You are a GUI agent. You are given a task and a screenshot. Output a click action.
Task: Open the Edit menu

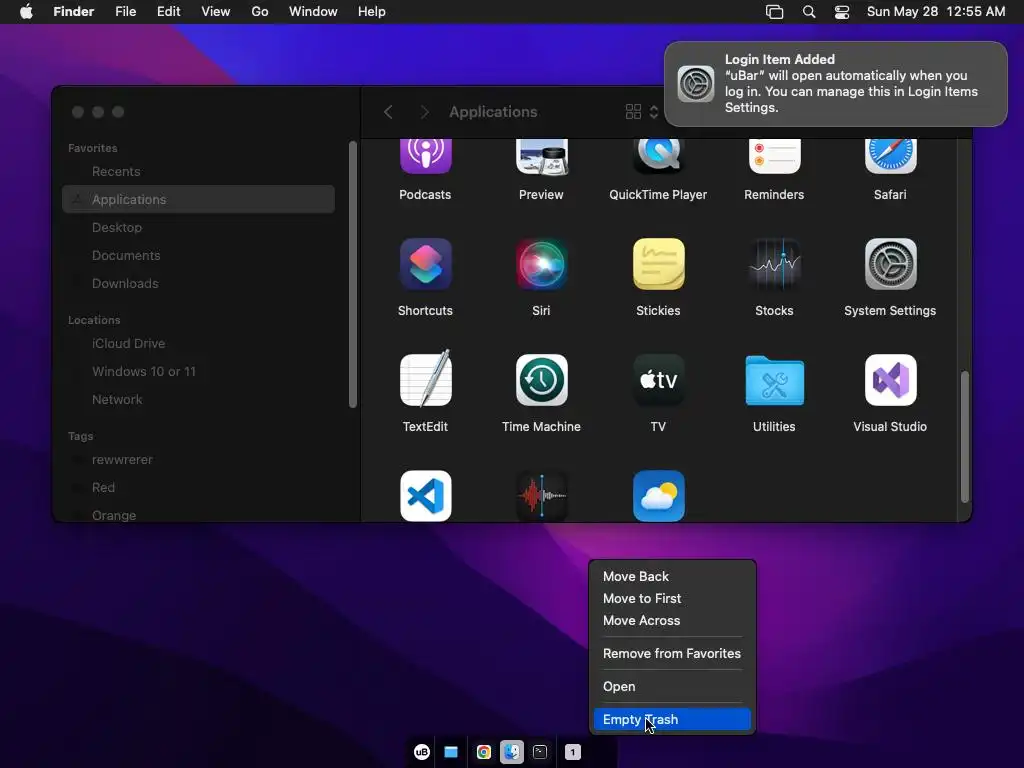pos(168,12)
